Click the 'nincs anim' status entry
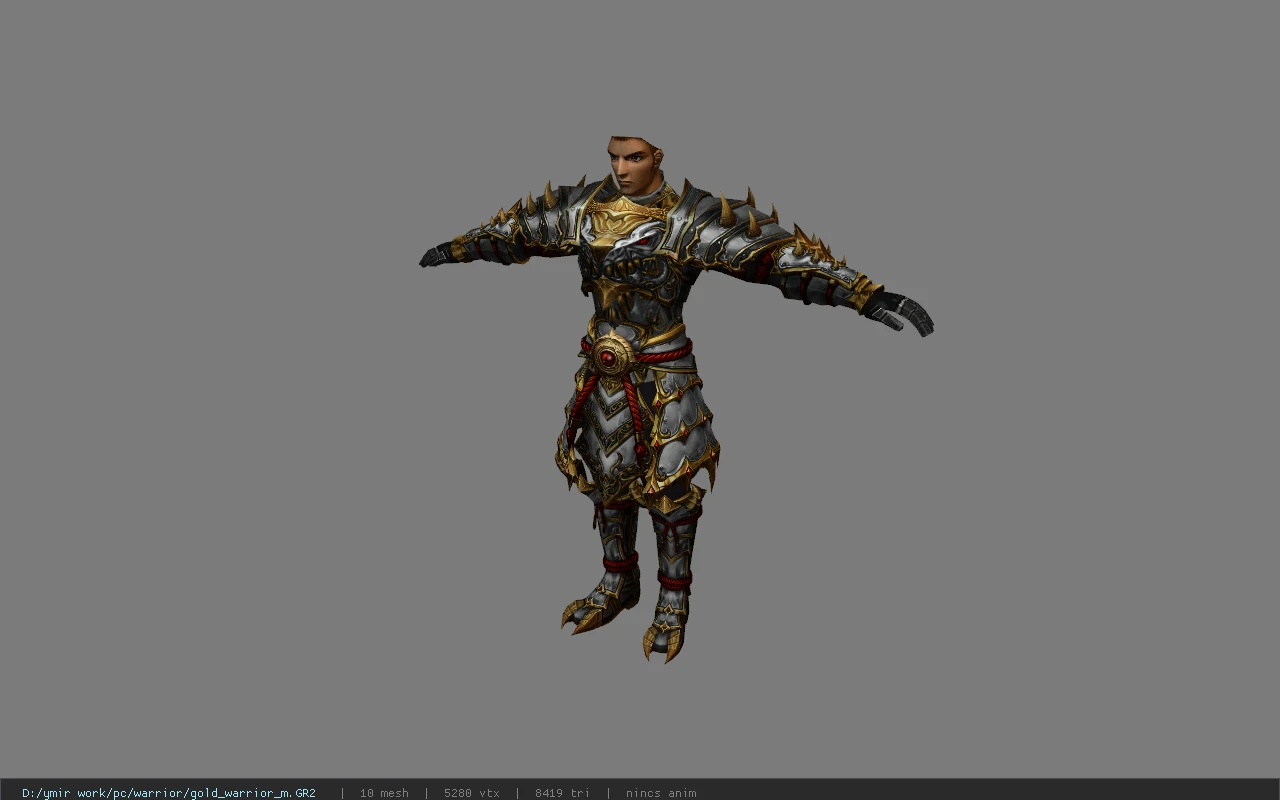The height and width of the screenshot is (800, 1280). click(x=661, y=793)
